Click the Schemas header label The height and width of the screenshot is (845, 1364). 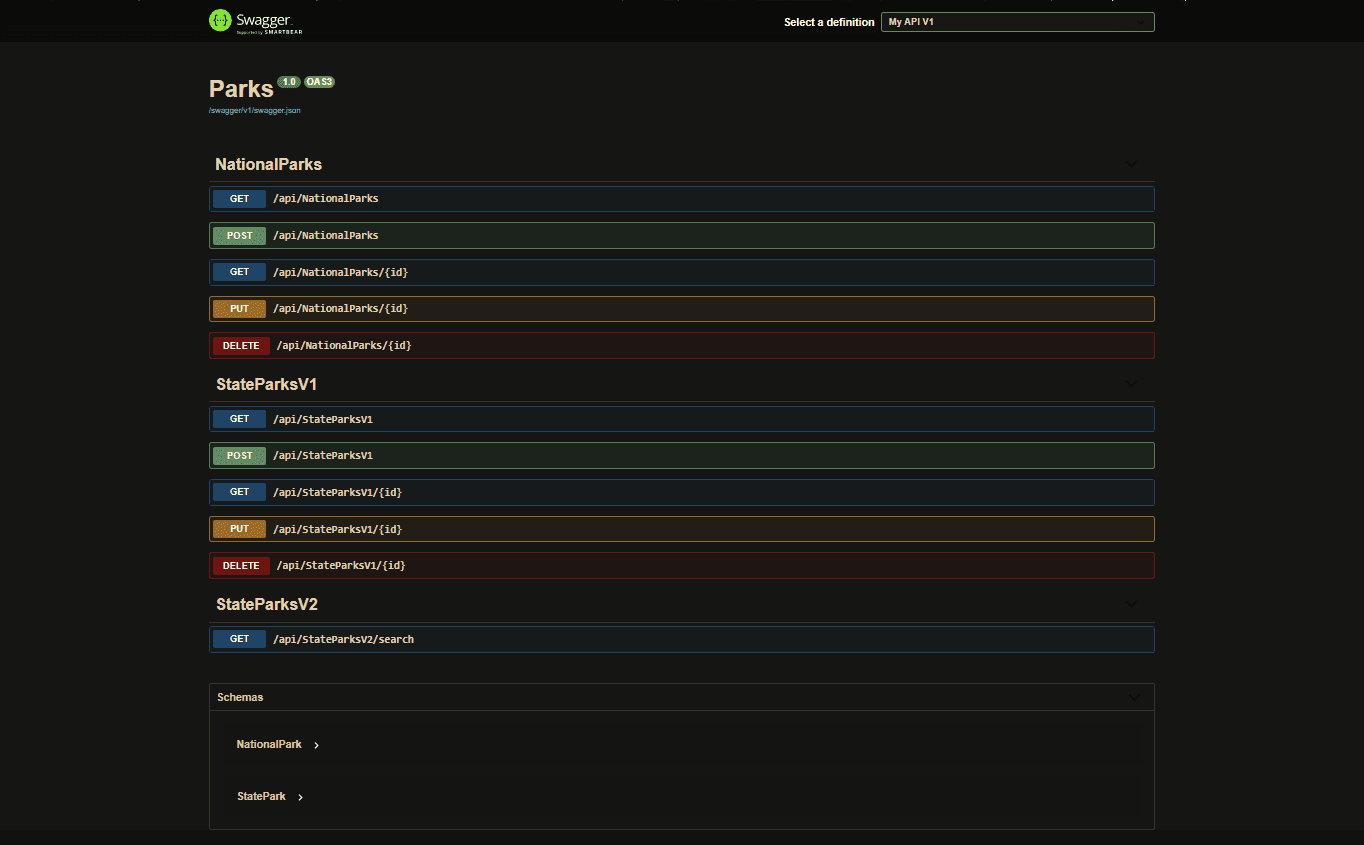[240, 697]
